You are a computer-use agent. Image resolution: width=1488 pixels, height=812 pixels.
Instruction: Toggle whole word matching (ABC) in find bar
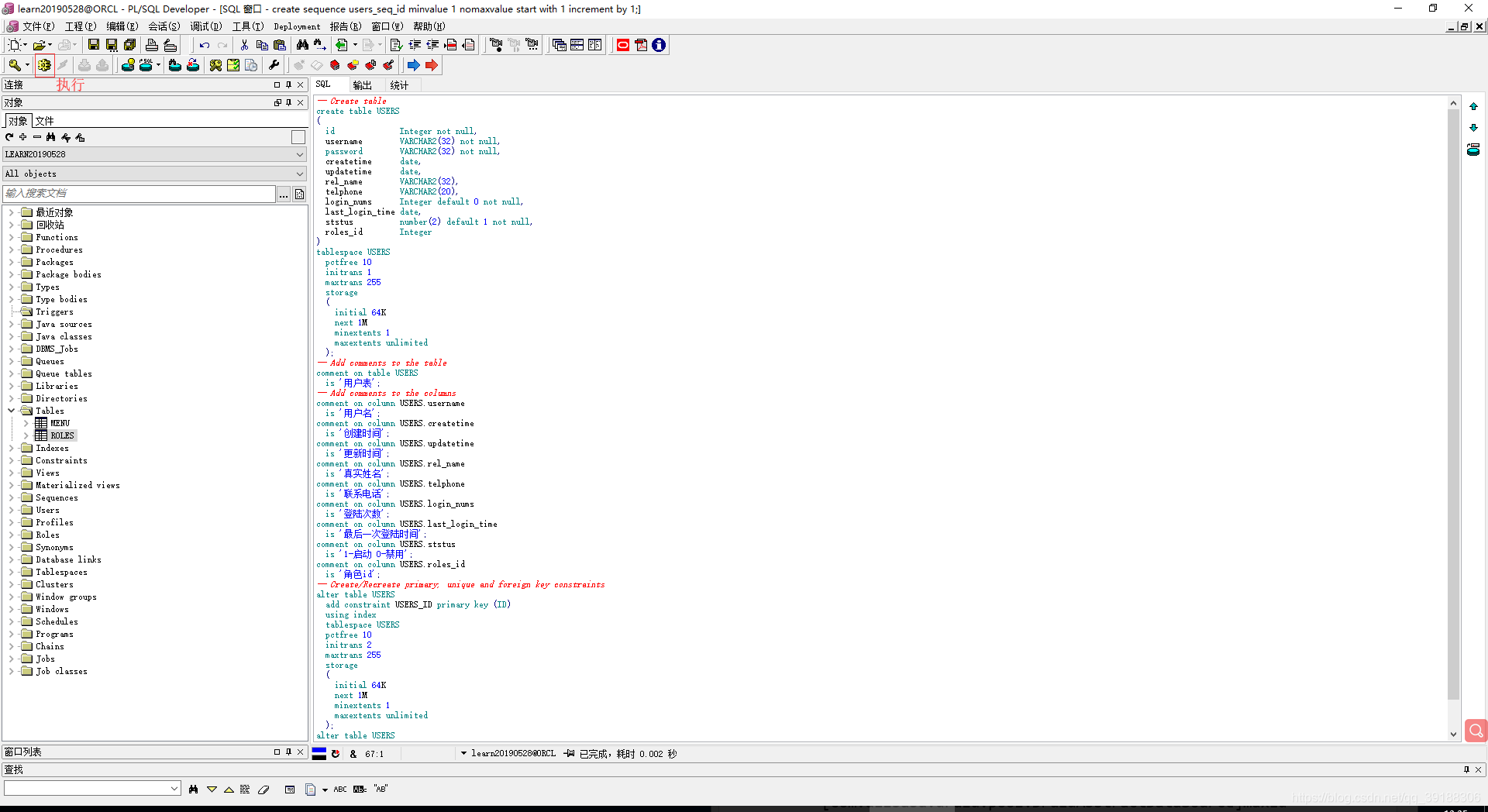click(340, 789)
